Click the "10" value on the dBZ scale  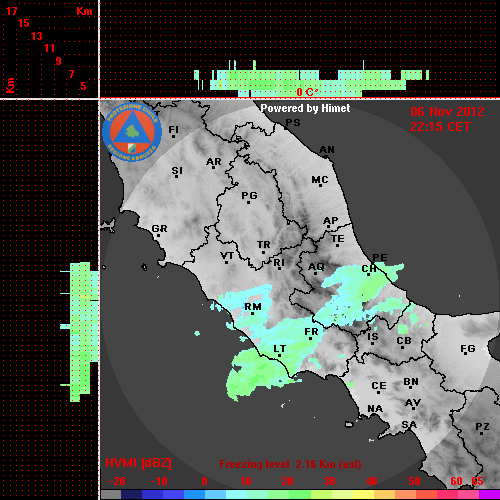246,481
